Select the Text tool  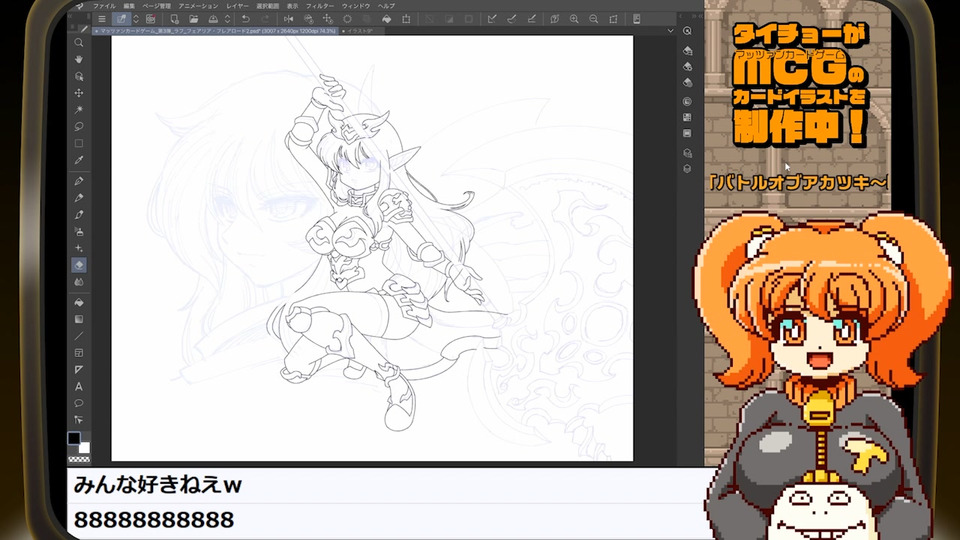[79, 386]
